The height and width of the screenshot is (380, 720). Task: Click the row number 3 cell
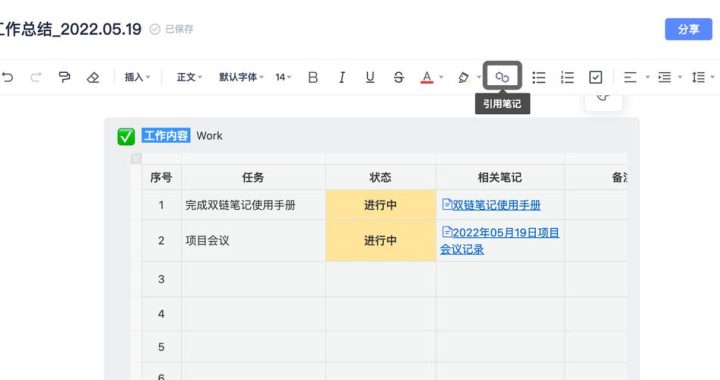161,279
